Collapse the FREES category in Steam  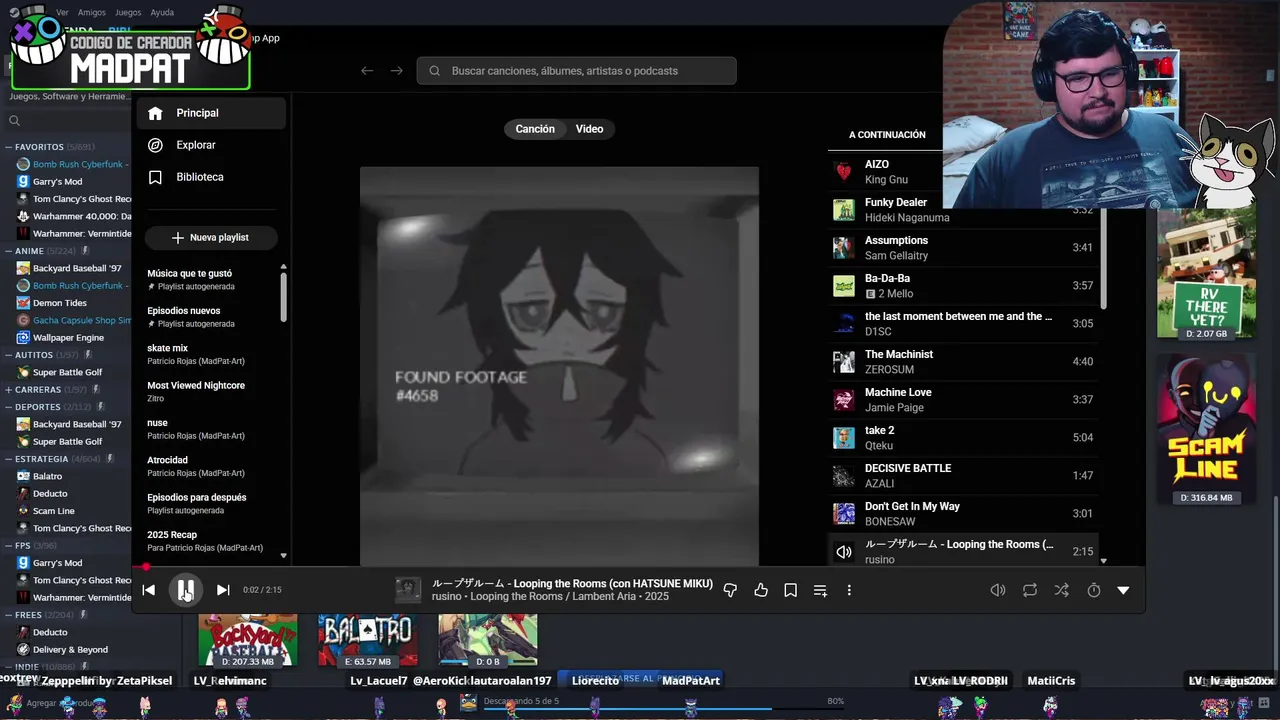click(x=9, y=615)
